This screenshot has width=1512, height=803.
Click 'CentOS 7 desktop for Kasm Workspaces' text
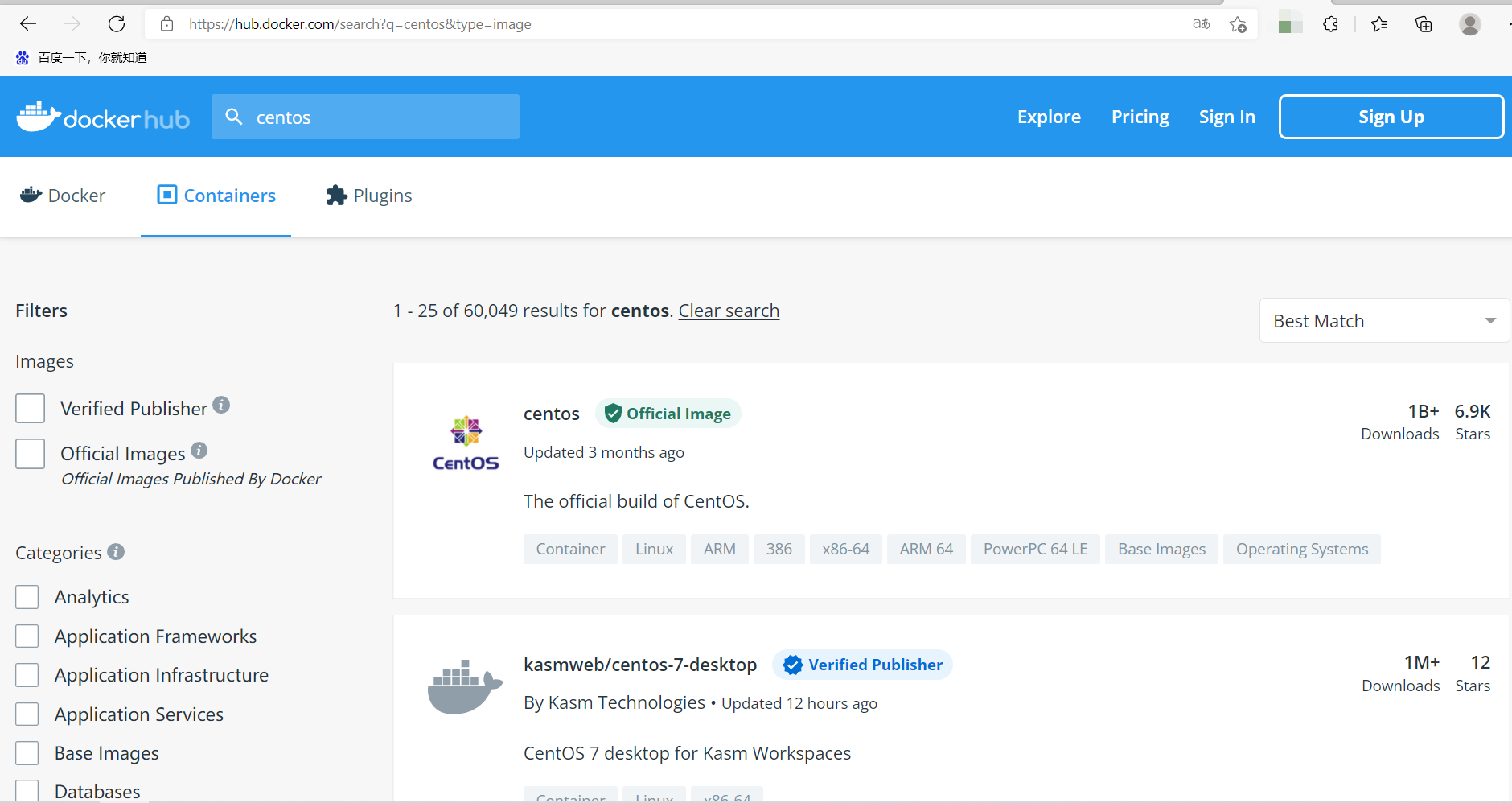pyautogui.click(x=687, y=753)
